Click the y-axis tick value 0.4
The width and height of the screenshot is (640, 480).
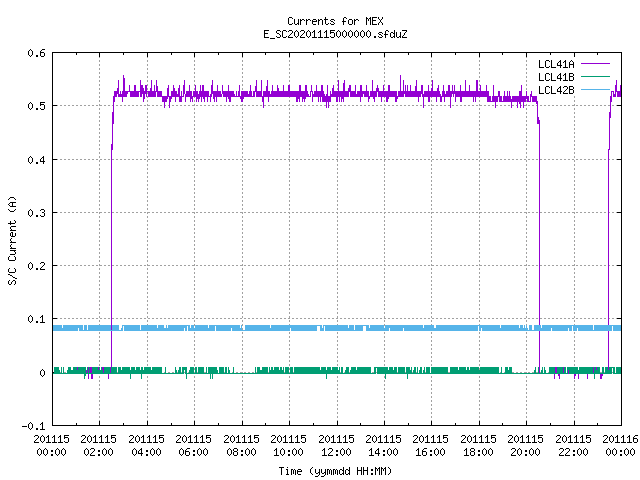[36, 160]
